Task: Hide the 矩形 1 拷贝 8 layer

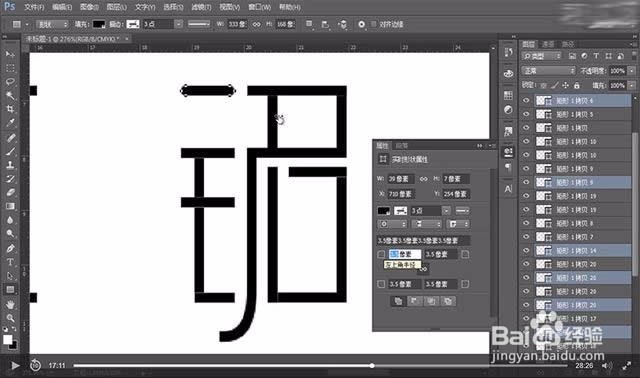Action: [x=526, y=223]
